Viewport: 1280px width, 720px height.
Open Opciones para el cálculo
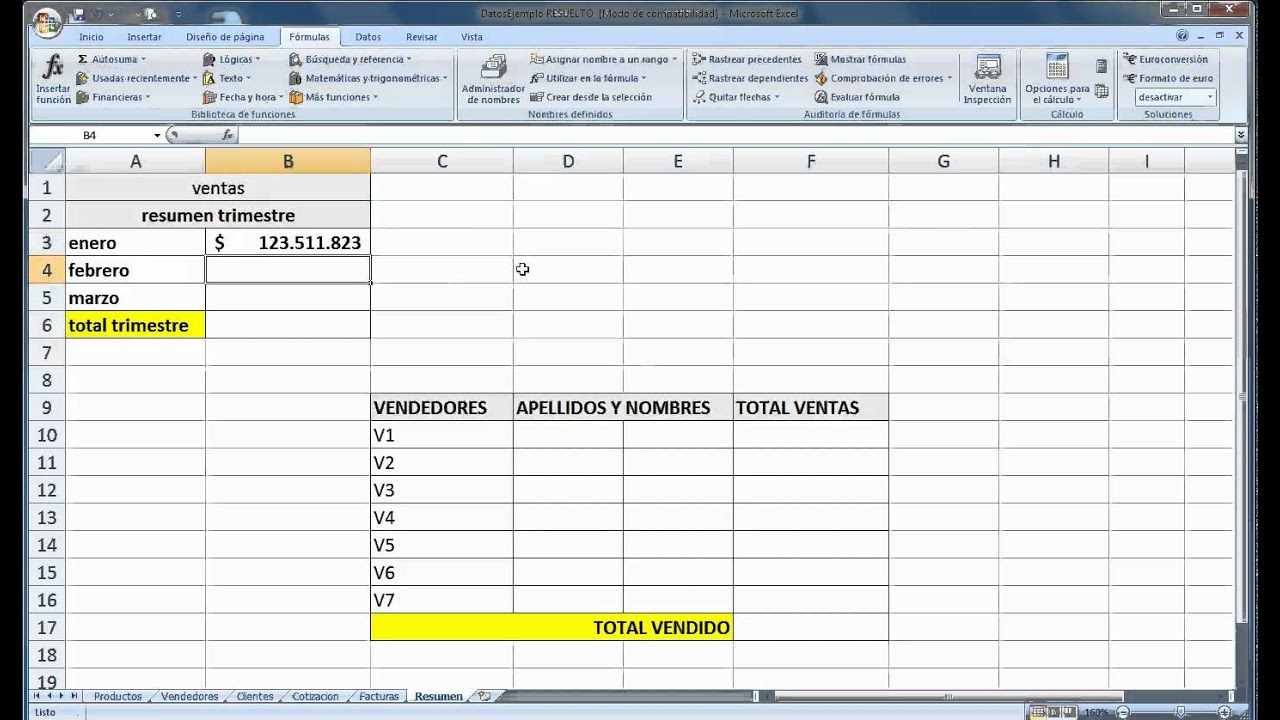point(1057,80)
